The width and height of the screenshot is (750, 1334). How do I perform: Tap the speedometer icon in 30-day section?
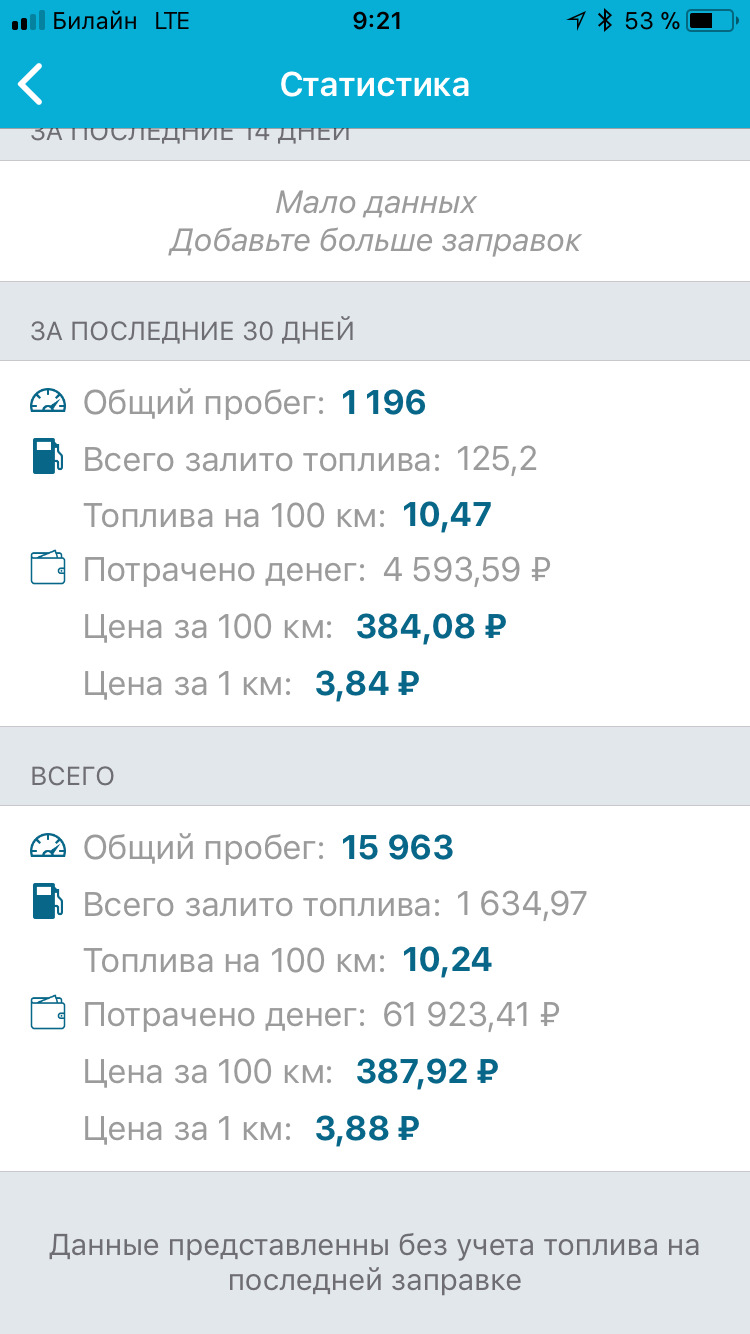(x=48, y=403)
